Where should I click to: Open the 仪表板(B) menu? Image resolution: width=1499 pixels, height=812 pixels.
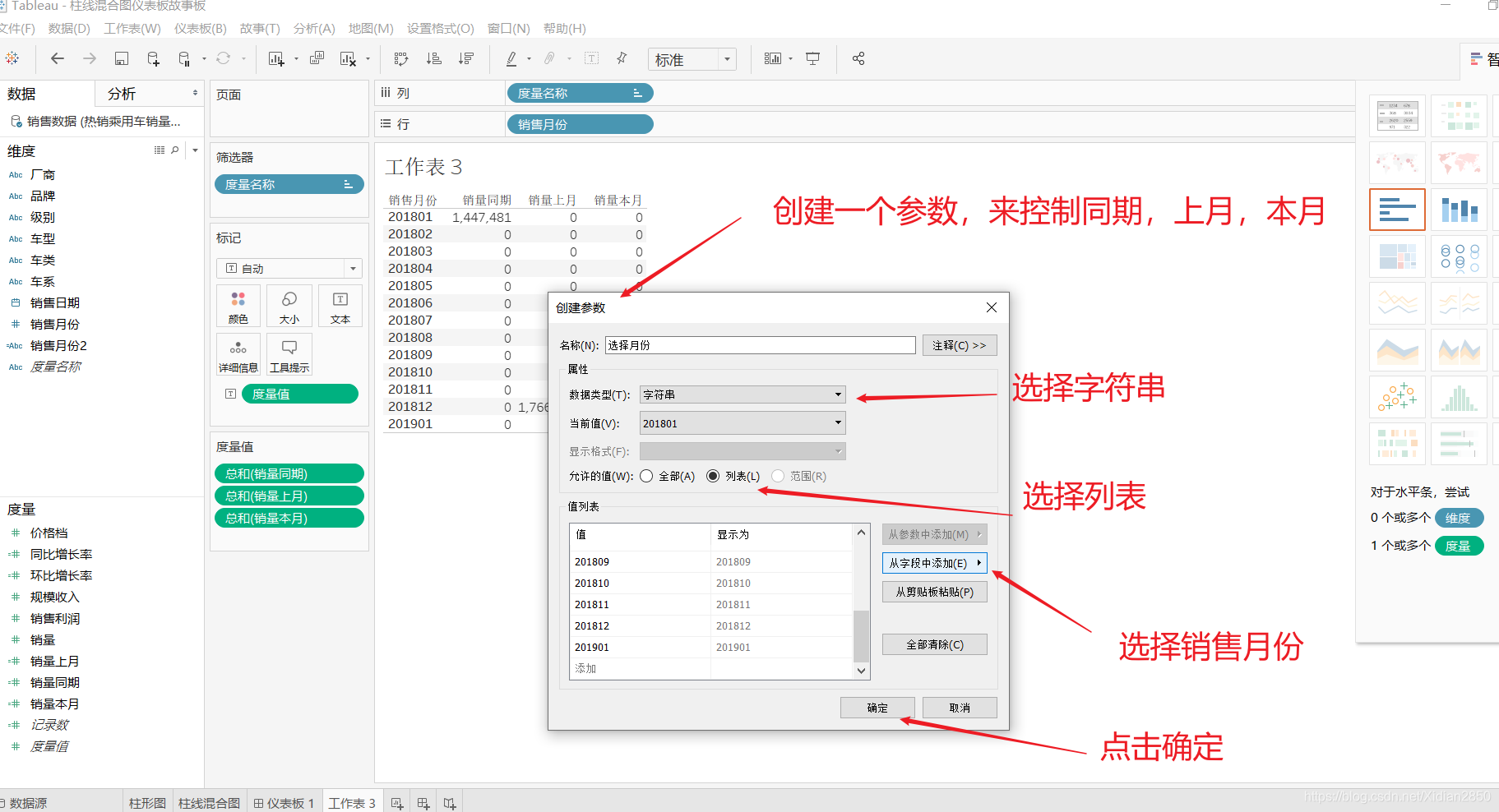point(200,28)
